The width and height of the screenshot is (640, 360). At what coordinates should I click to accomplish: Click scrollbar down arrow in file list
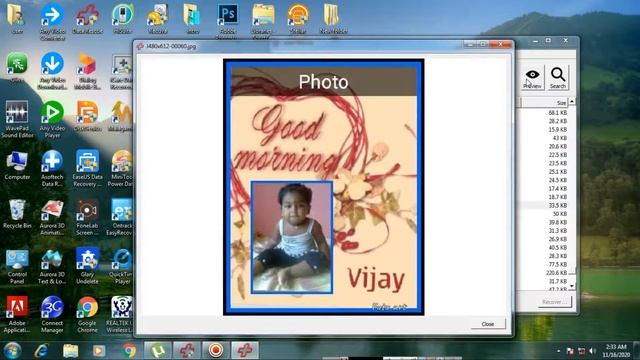572,286
